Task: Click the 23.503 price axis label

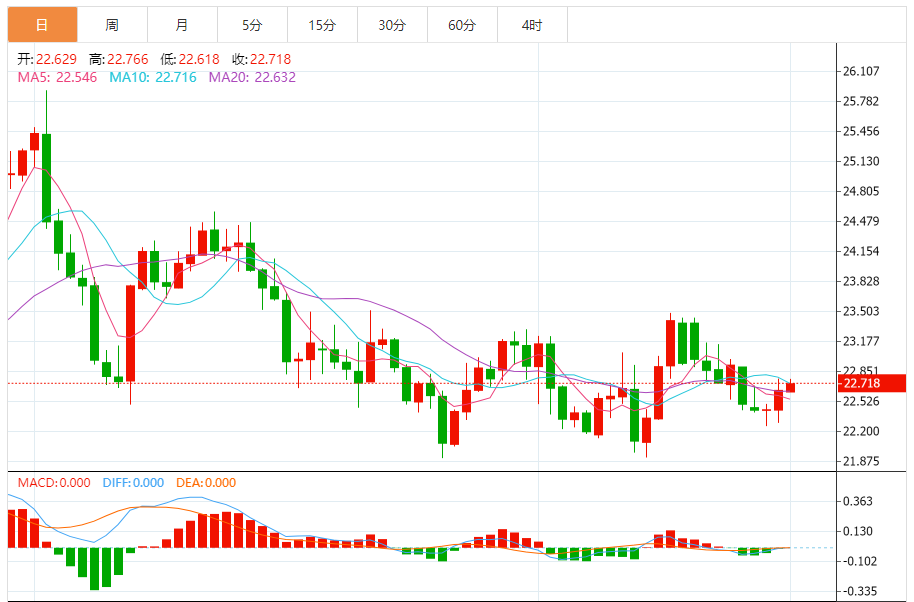Action: tap(861, 312)
